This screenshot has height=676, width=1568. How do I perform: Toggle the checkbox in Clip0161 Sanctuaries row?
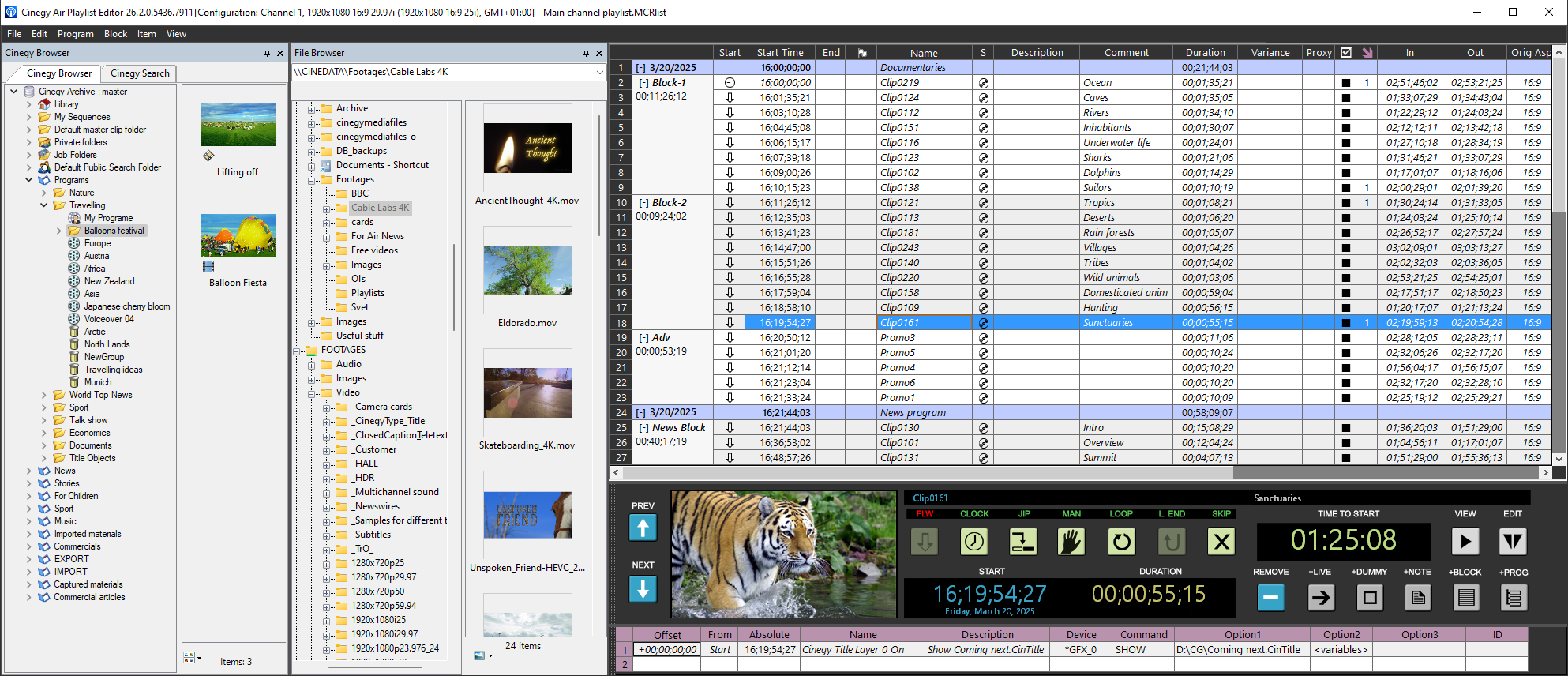click(1346, 323)
